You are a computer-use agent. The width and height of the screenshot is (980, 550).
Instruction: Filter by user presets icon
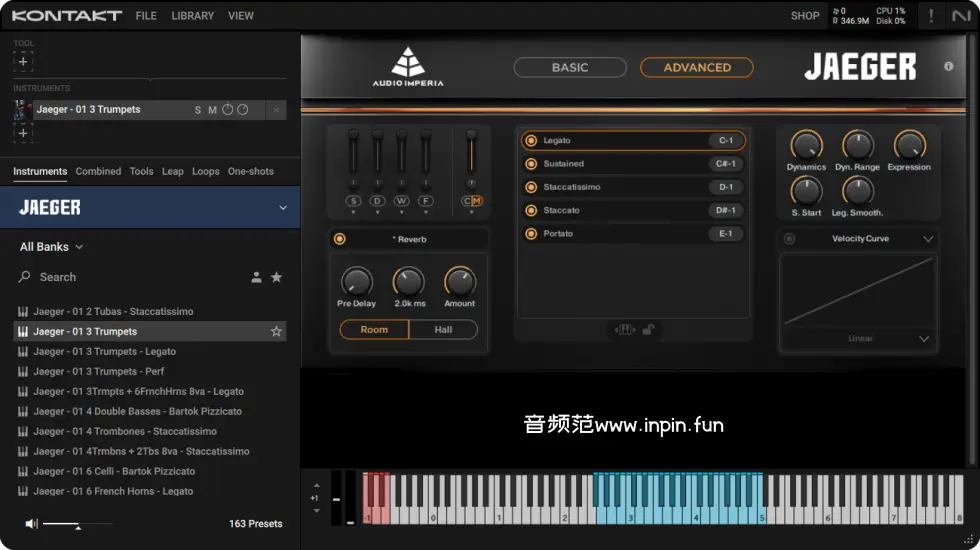point(256,277)
